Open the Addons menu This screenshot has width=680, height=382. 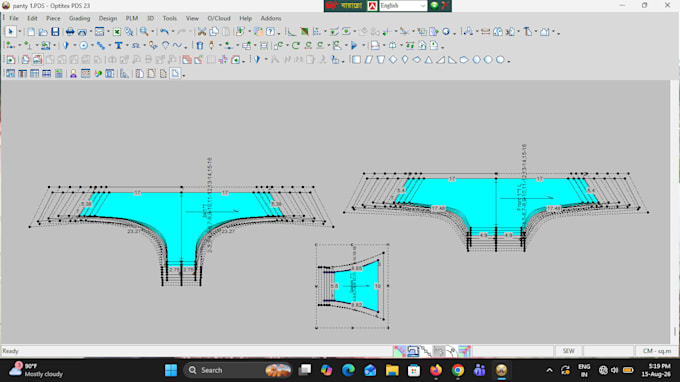coord(271,18)
